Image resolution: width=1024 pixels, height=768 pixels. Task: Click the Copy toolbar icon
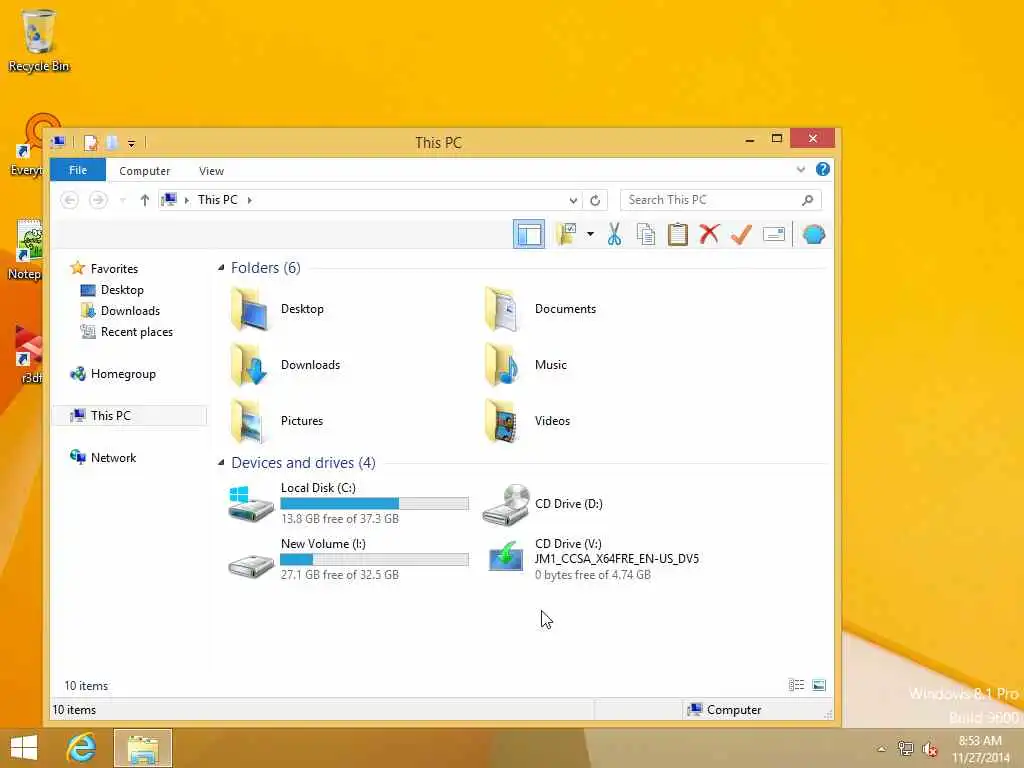coord(645,234)
